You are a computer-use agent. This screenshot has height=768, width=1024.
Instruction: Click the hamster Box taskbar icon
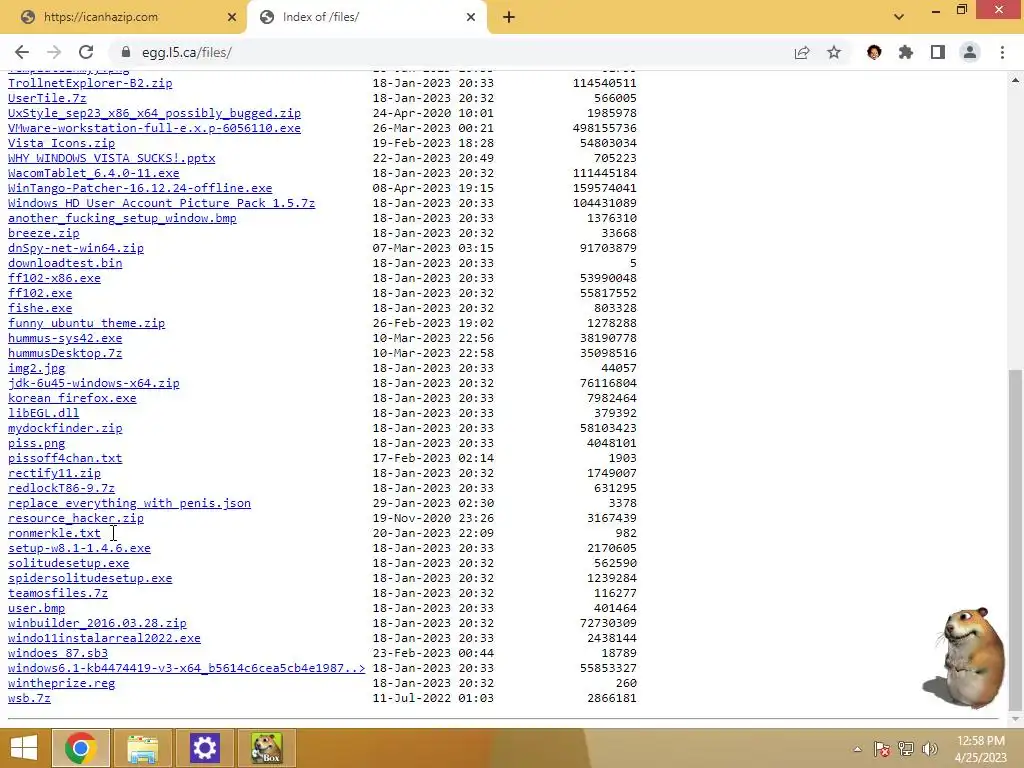(x=266, y=748)
